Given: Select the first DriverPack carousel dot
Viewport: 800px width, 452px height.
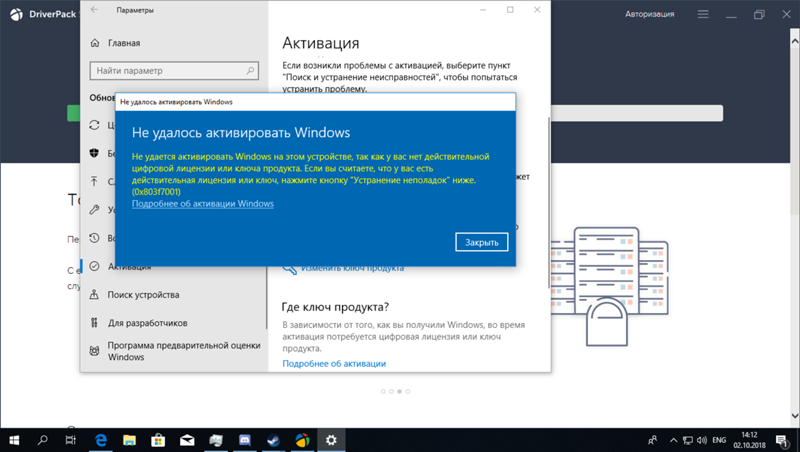Looking at the screenshot, I should coord(383,391).
